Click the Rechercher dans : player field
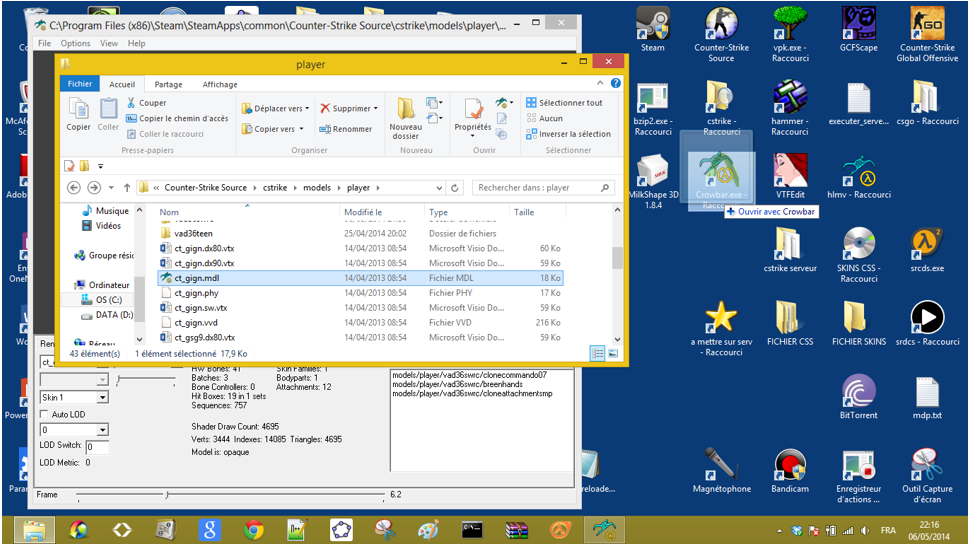The height and width of the screenshot is (546, 969). [544, 188]
